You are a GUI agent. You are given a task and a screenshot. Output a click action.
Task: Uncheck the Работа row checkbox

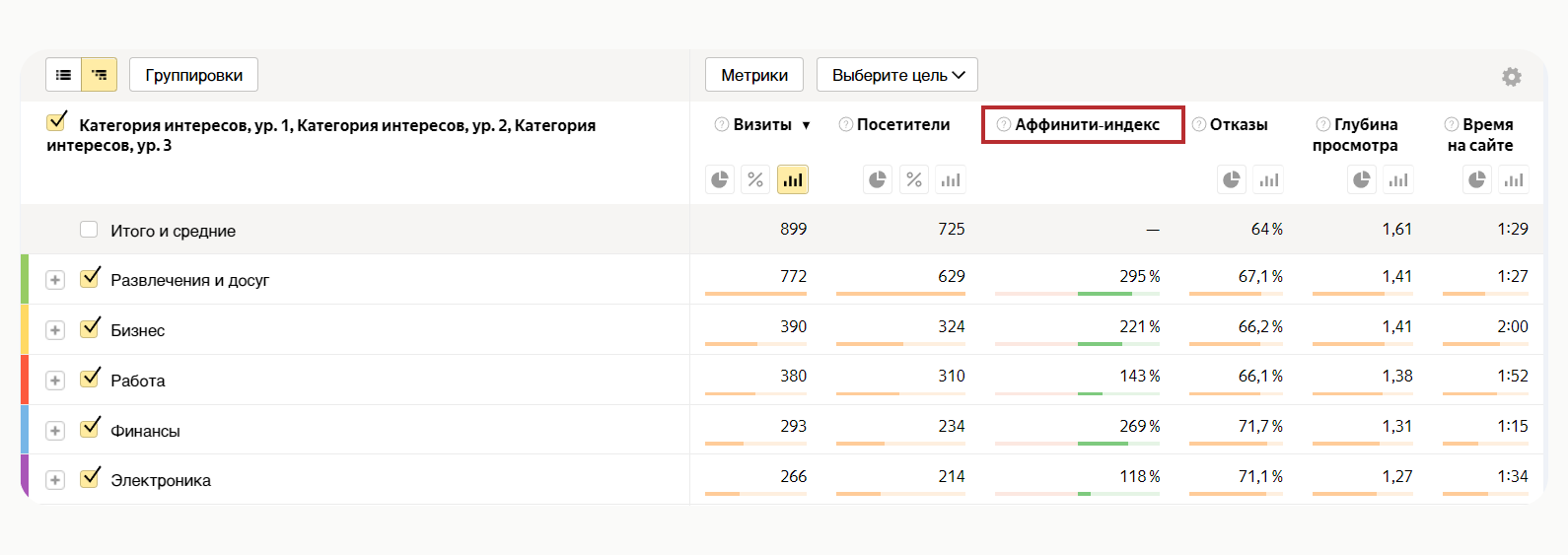90,379
